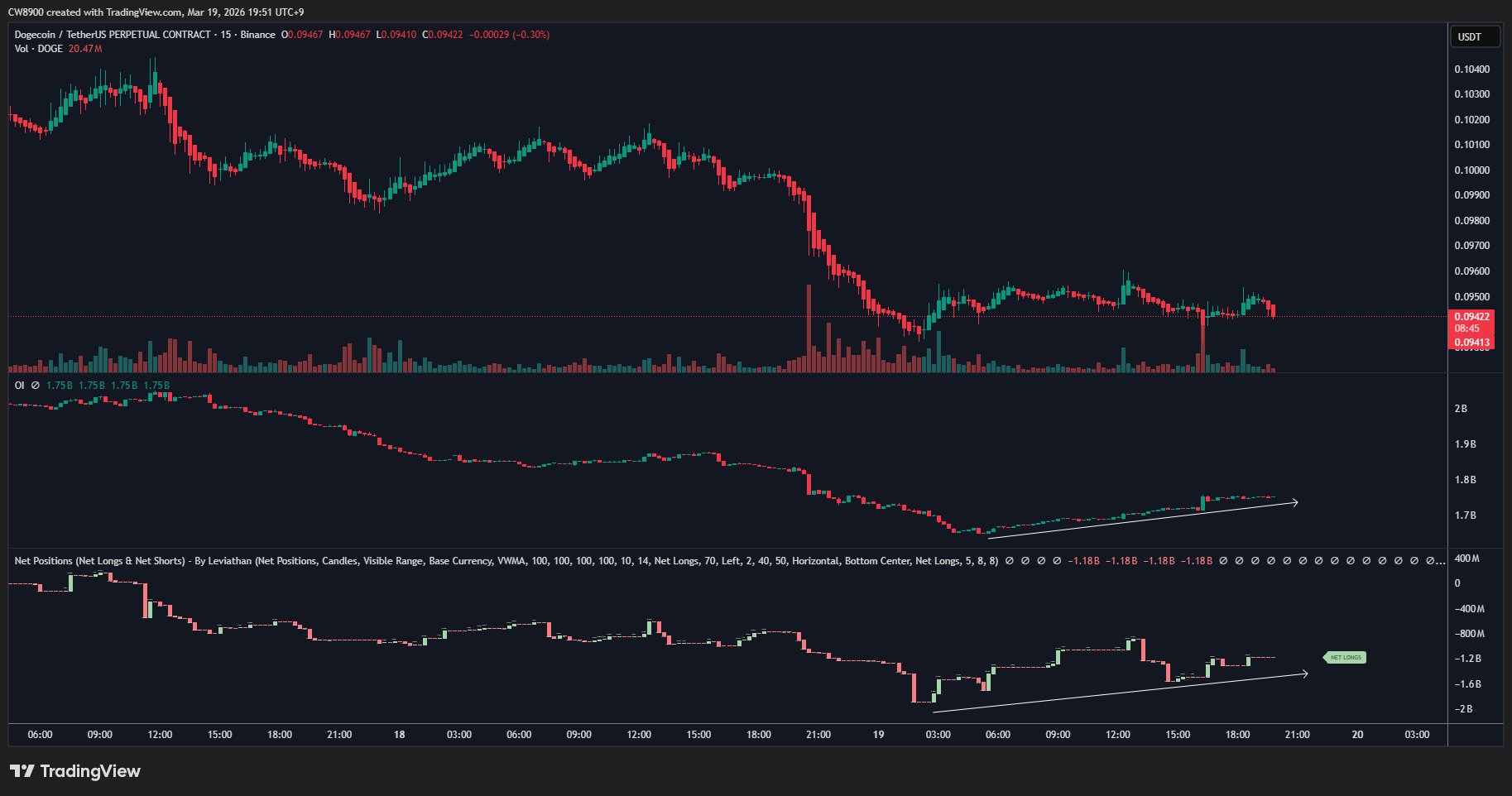Click the 0.09800 price axis label
The width and height of the screenshot is (1512, 796).
tap(1471, 221)
